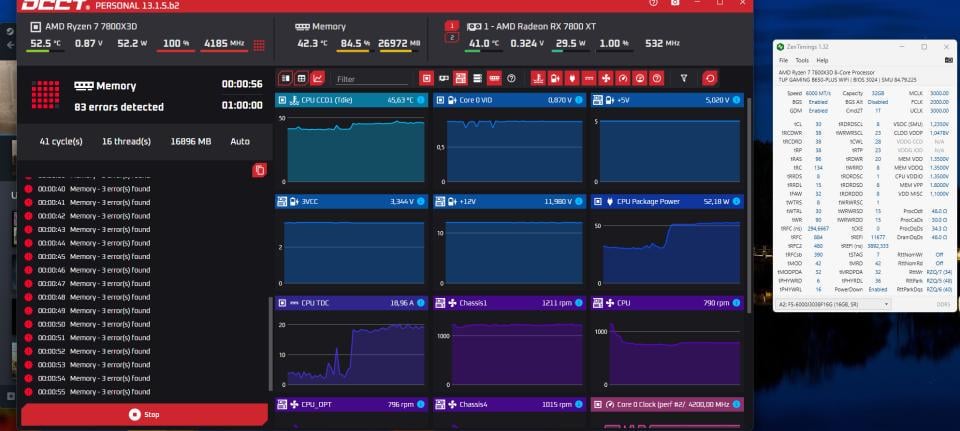Stop the running memory test
This screenshot has width=960, height=431.
click(144, 414)
